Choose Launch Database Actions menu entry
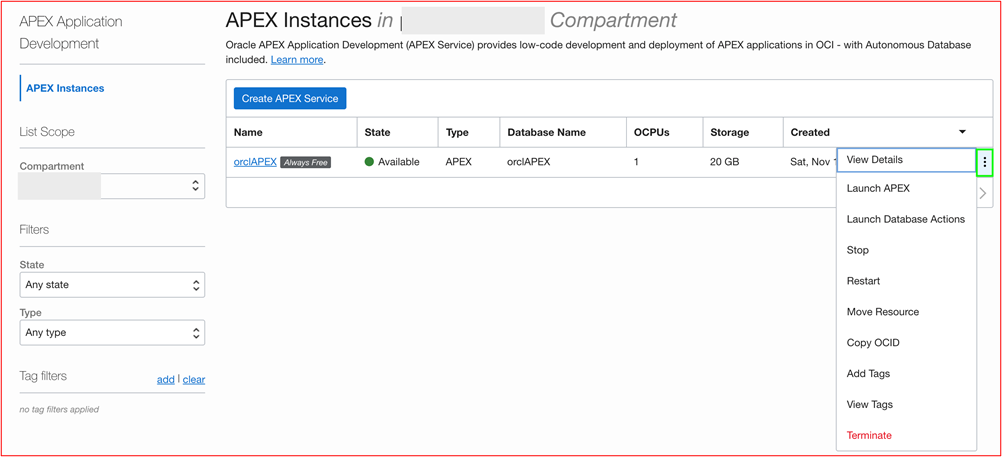The image size is (1002, 457). tap(906, 219)
